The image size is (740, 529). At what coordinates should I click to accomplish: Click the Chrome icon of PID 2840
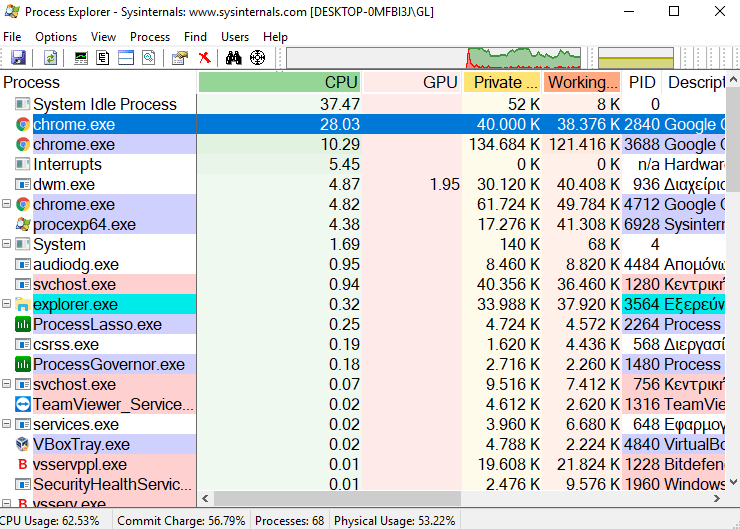23,125
